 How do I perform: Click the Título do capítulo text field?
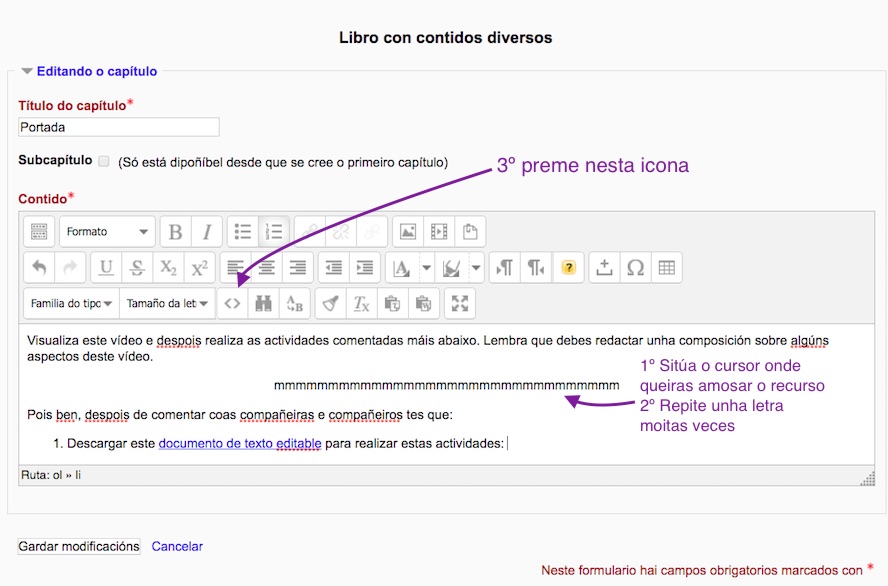[119, 127]
